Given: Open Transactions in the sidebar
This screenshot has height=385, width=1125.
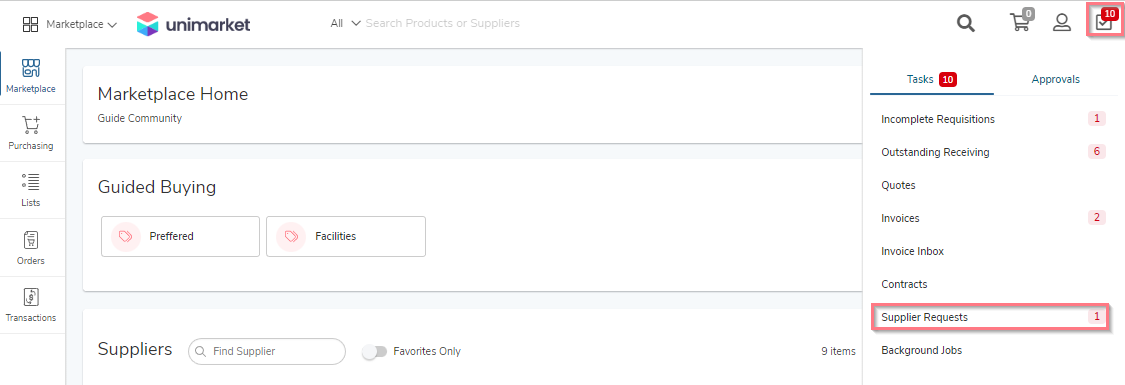Looking at the screenshot, I should coord(31,305).
